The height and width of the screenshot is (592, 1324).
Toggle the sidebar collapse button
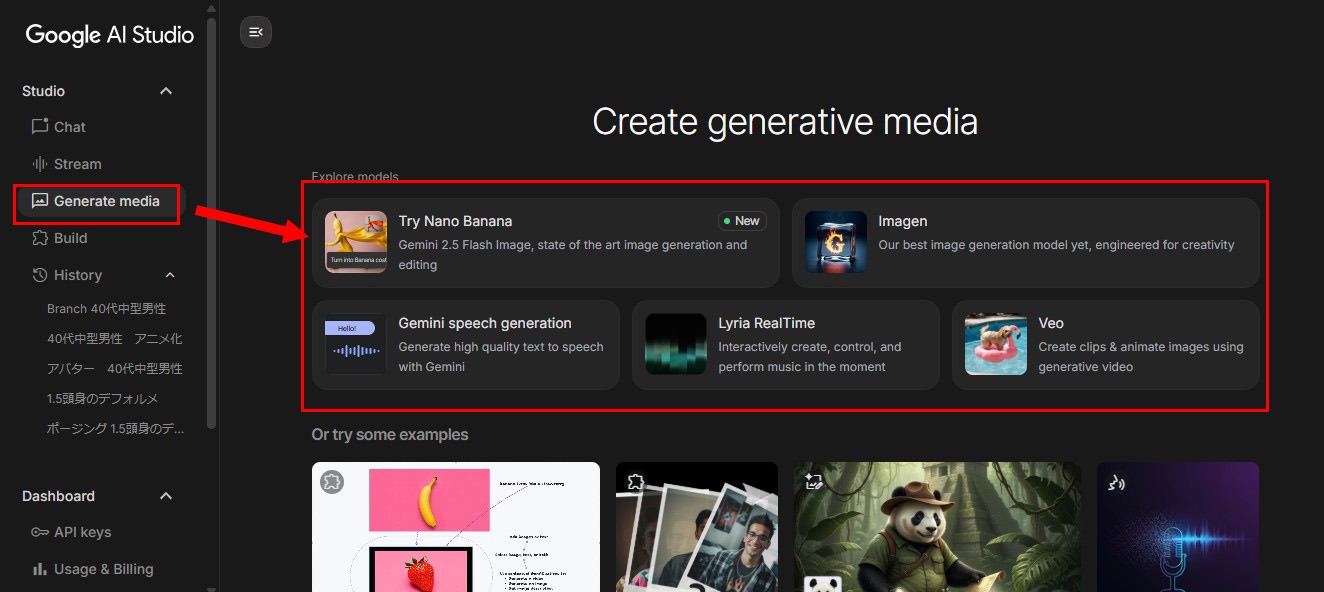[x=256, y=32]
